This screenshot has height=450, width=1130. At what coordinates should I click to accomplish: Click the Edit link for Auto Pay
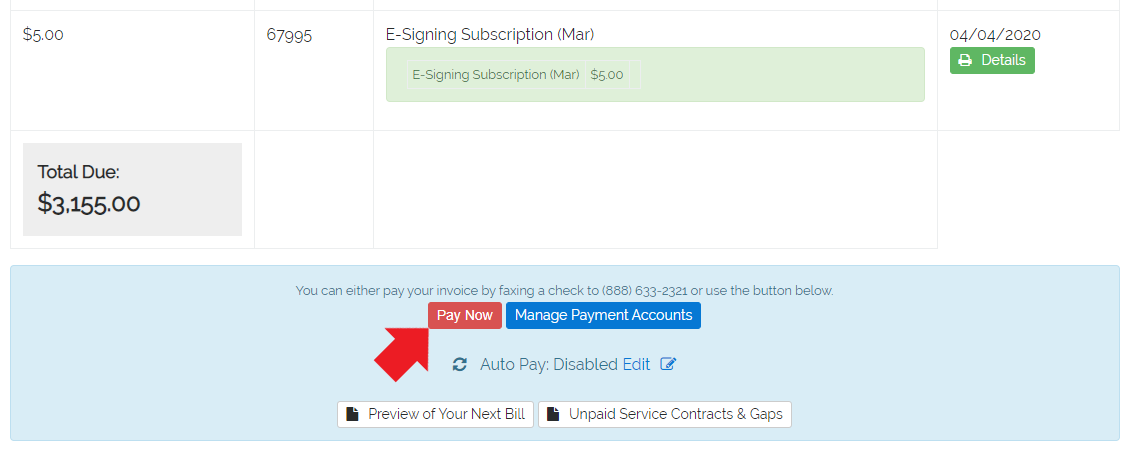pos(636,364)
